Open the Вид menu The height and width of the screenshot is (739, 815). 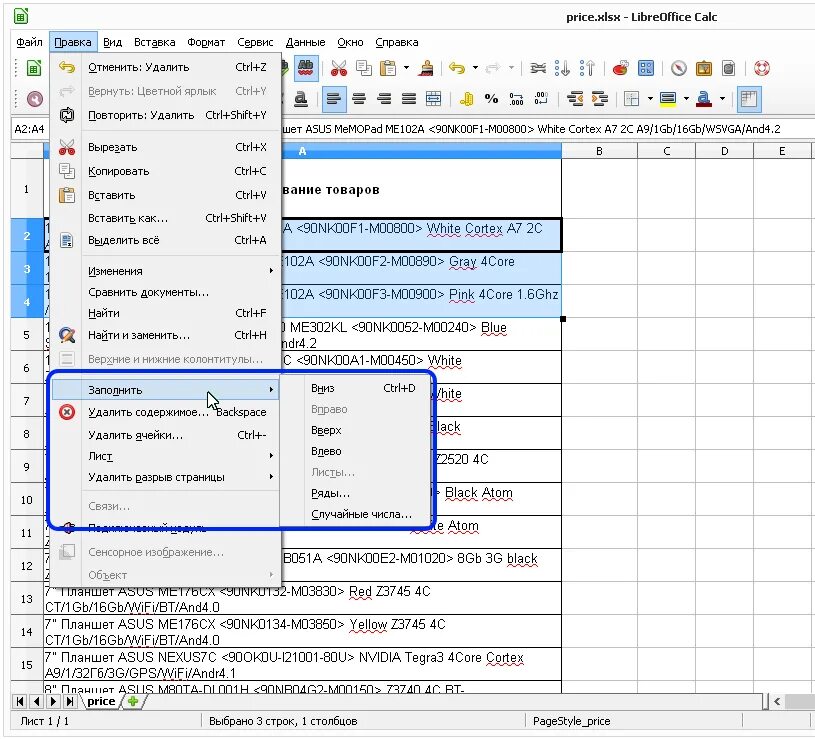click(112, 43)
